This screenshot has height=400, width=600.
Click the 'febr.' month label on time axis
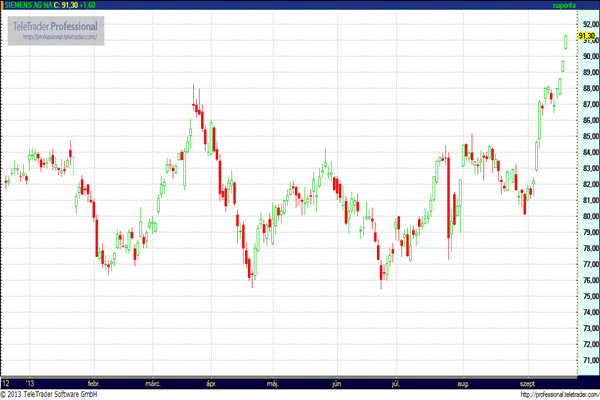click(94, 383)
